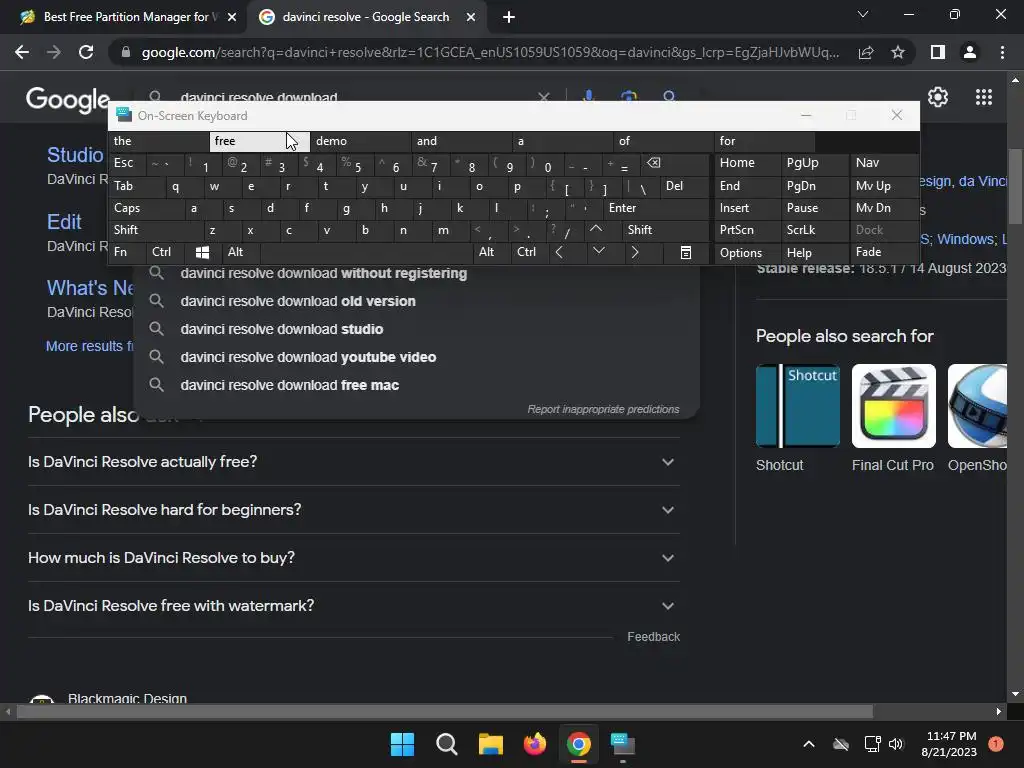
Task: Pick the "free" text prediction
Action: coord(259,141)
